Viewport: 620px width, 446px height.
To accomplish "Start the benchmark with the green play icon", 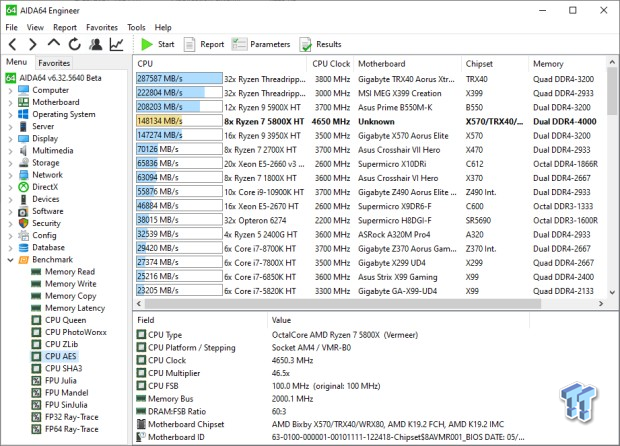I will point(147,44).
